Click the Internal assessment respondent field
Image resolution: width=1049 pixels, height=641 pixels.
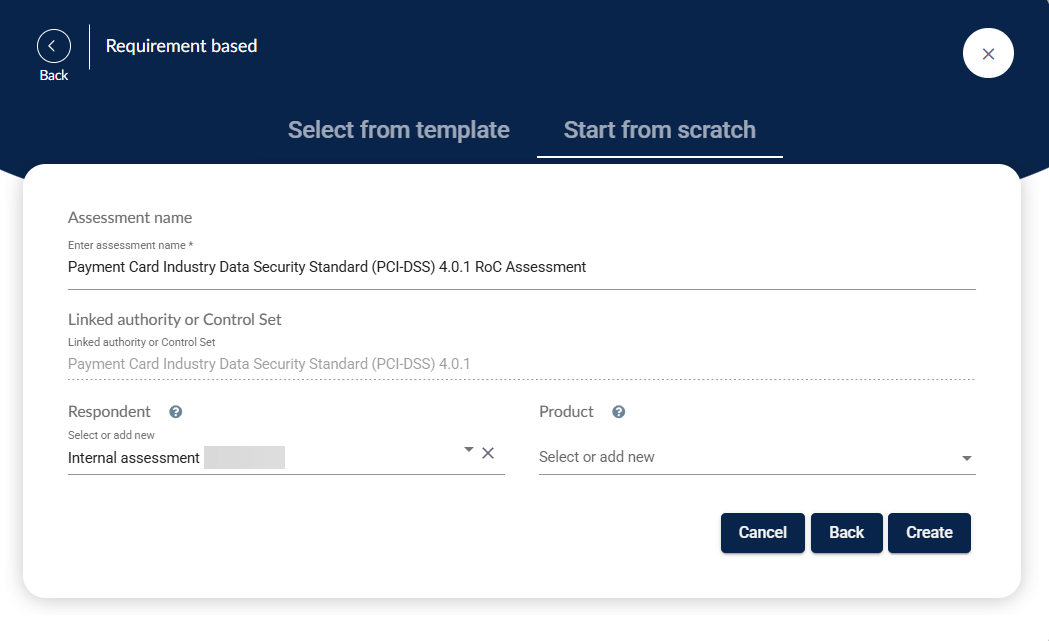tap(260, 458)
